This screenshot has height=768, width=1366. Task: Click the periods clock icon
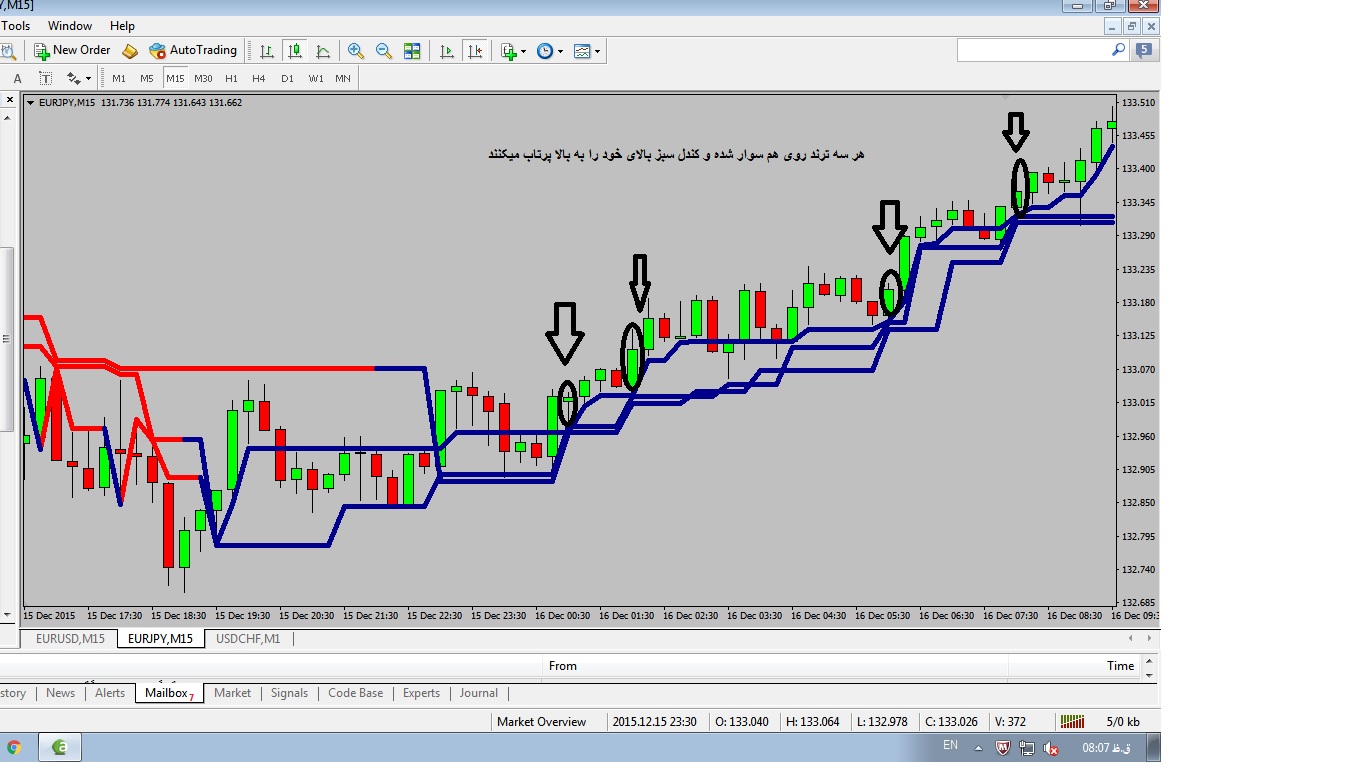click(x=545, y=51)
